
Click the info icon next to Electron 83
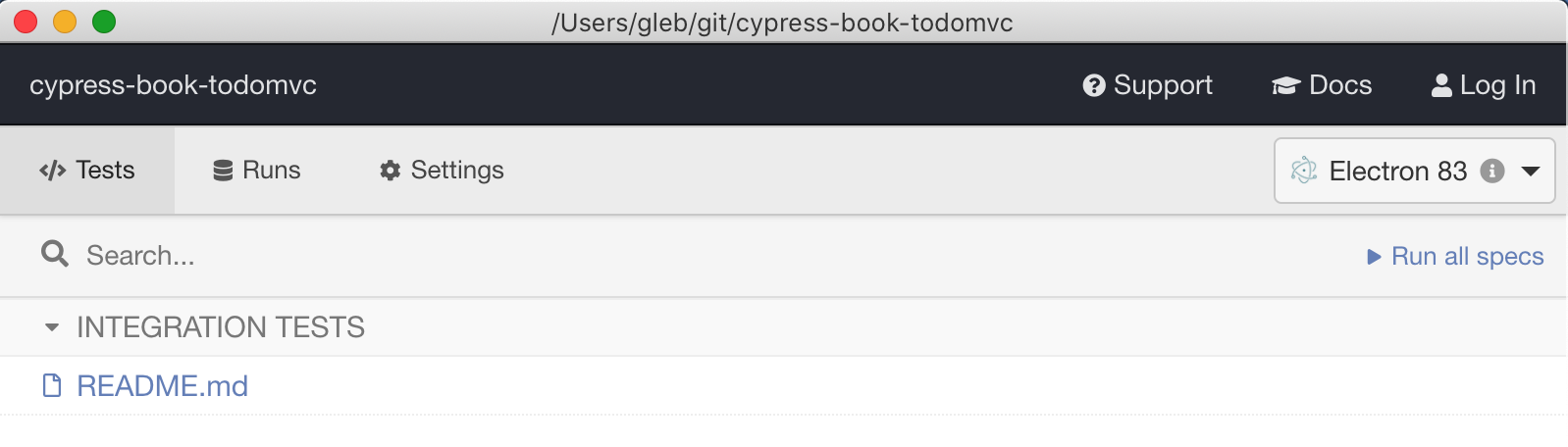tap(1492, 171)
